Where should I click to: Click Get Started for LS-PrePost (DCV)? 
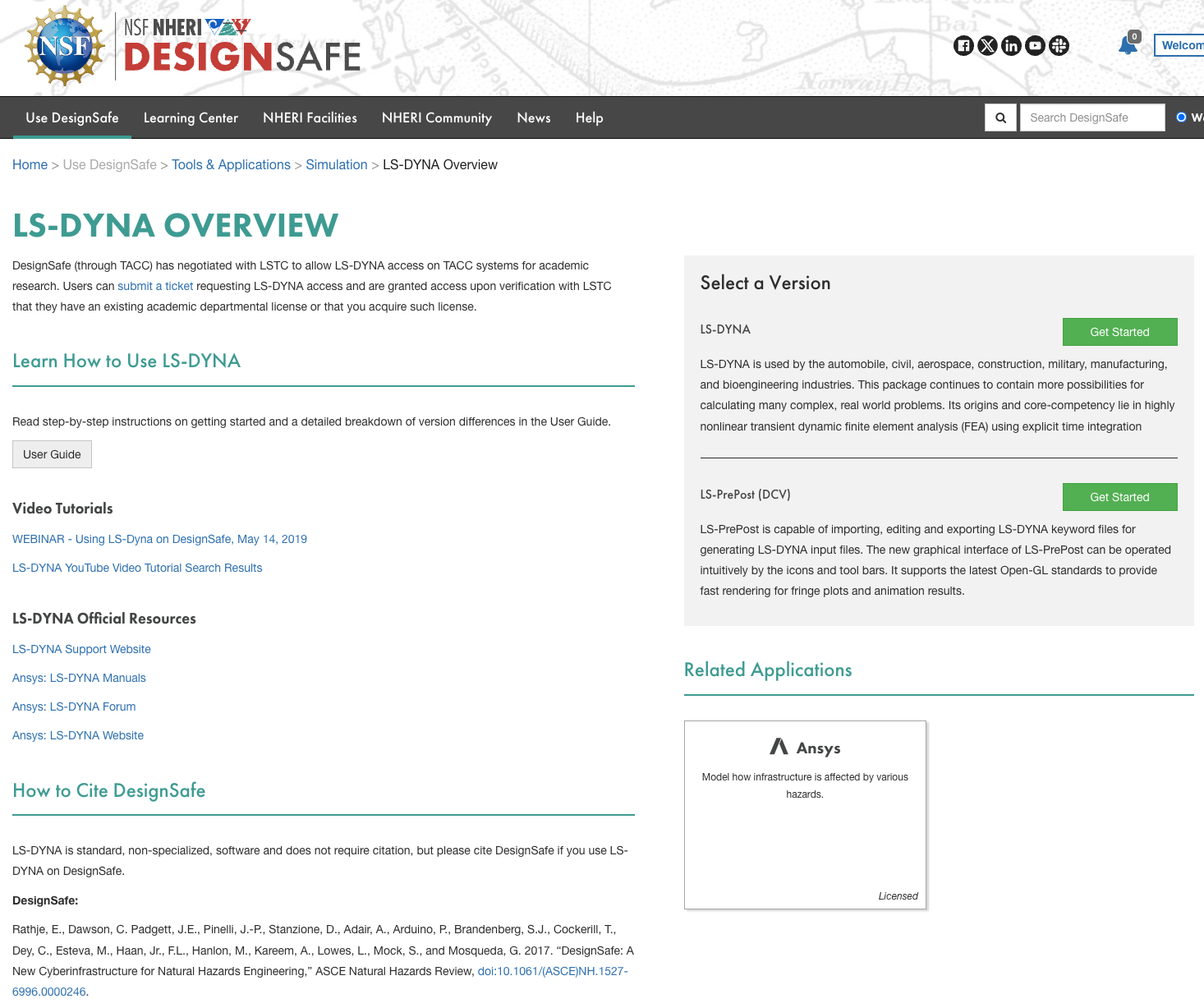[1119, 497]
